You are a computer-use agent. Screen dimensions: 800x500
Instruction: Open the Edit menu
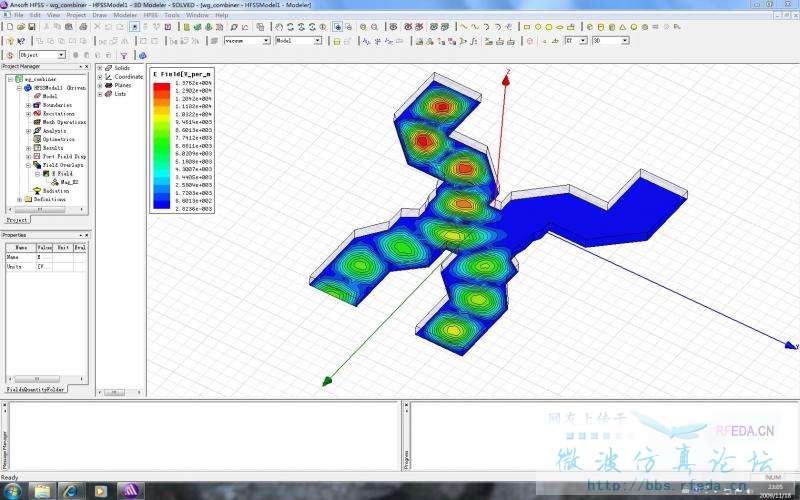tap(35, 15)
